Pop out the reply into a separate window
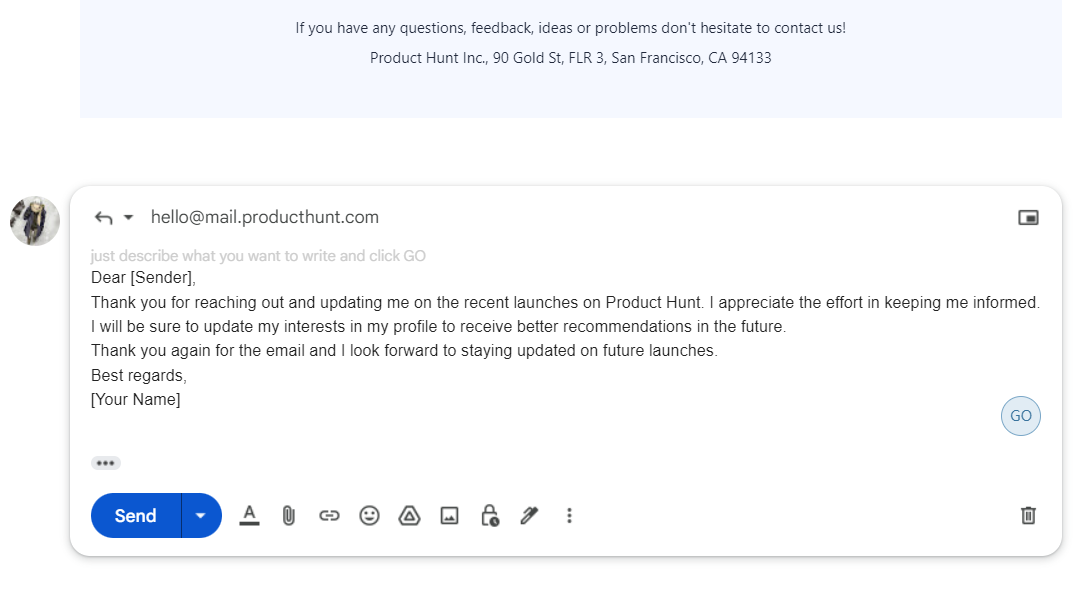This screenshot has height=603, width=1087. [1028, 218]
